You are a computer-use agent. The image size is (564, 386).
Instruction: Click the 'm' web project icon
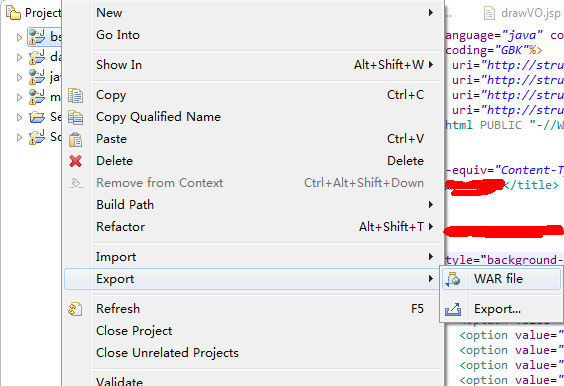coord(37,97)
